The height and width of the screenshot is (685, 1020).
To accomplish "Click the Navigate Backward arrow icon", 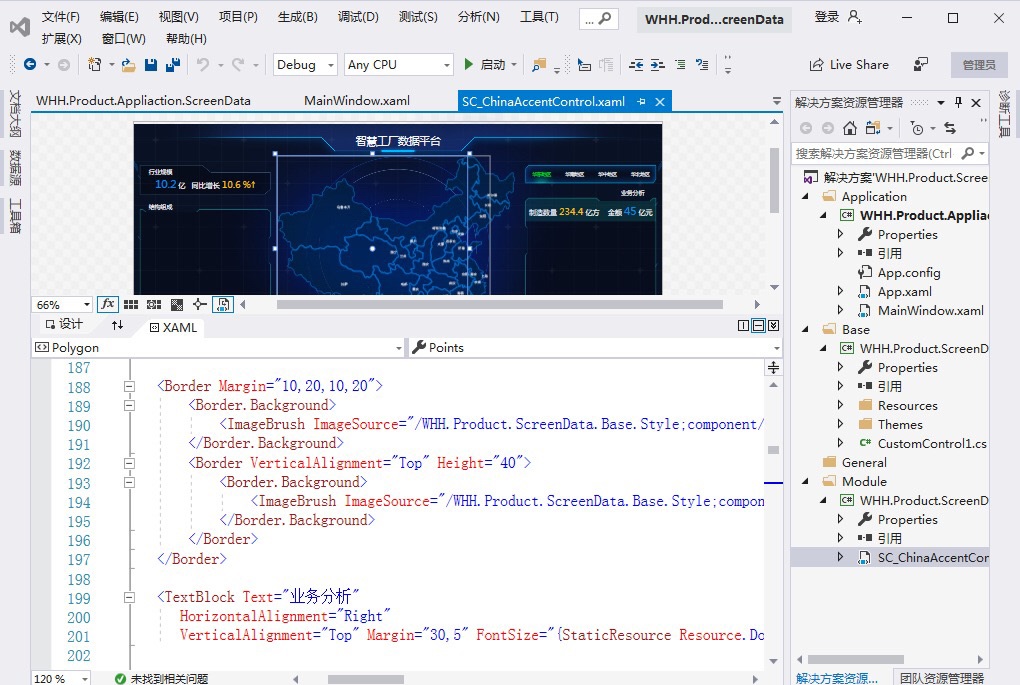I will [x=29, y=65].
